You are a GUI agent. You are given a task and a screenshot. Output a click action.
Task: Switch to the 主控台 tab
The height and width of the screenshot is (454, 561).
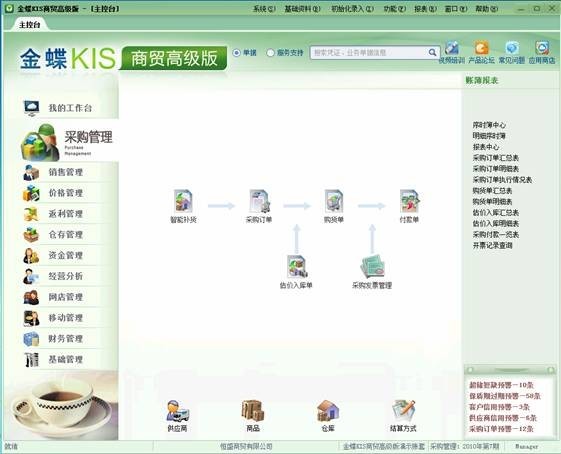29,25
